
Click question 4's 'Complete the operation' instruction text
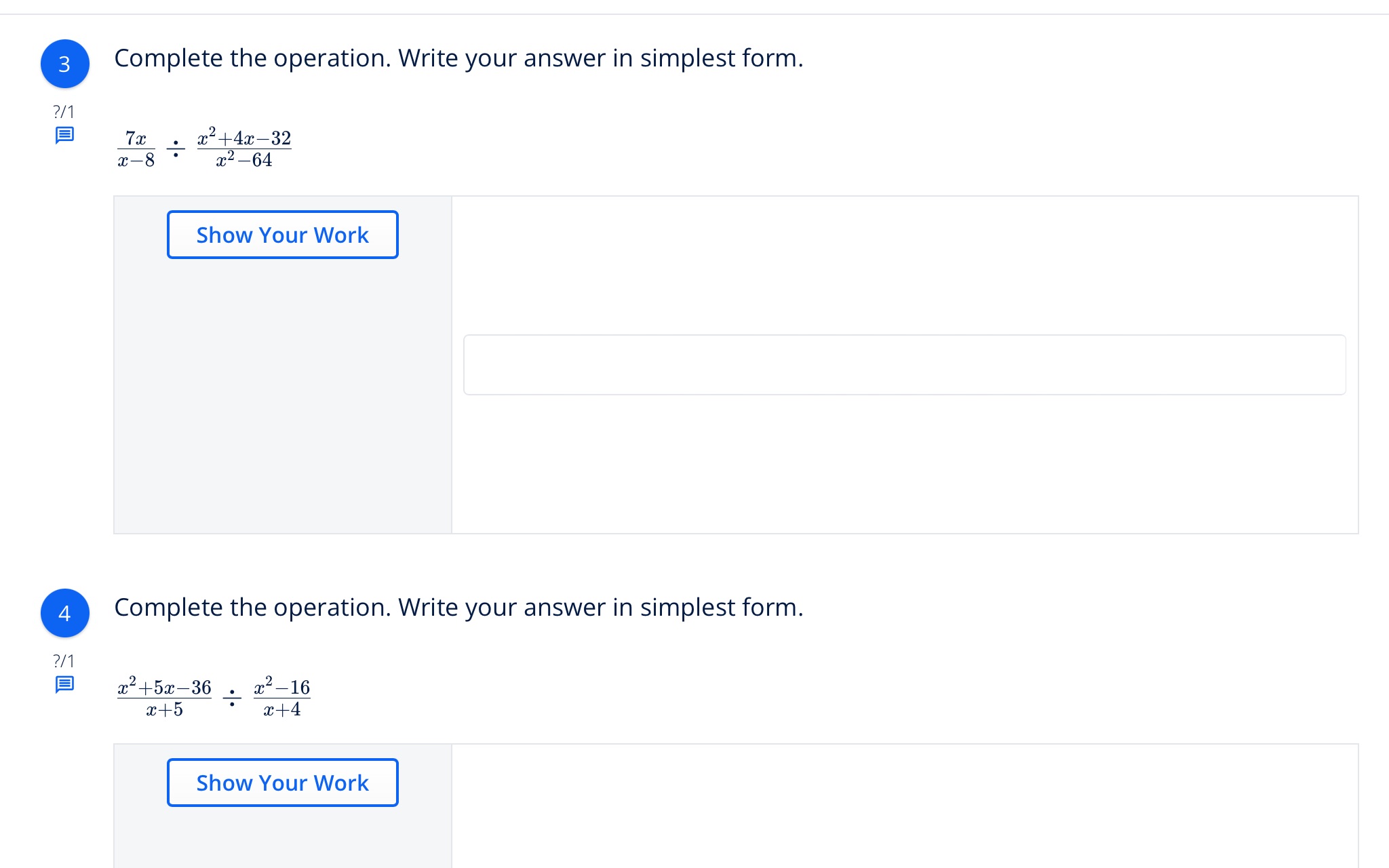click(458, 608)
